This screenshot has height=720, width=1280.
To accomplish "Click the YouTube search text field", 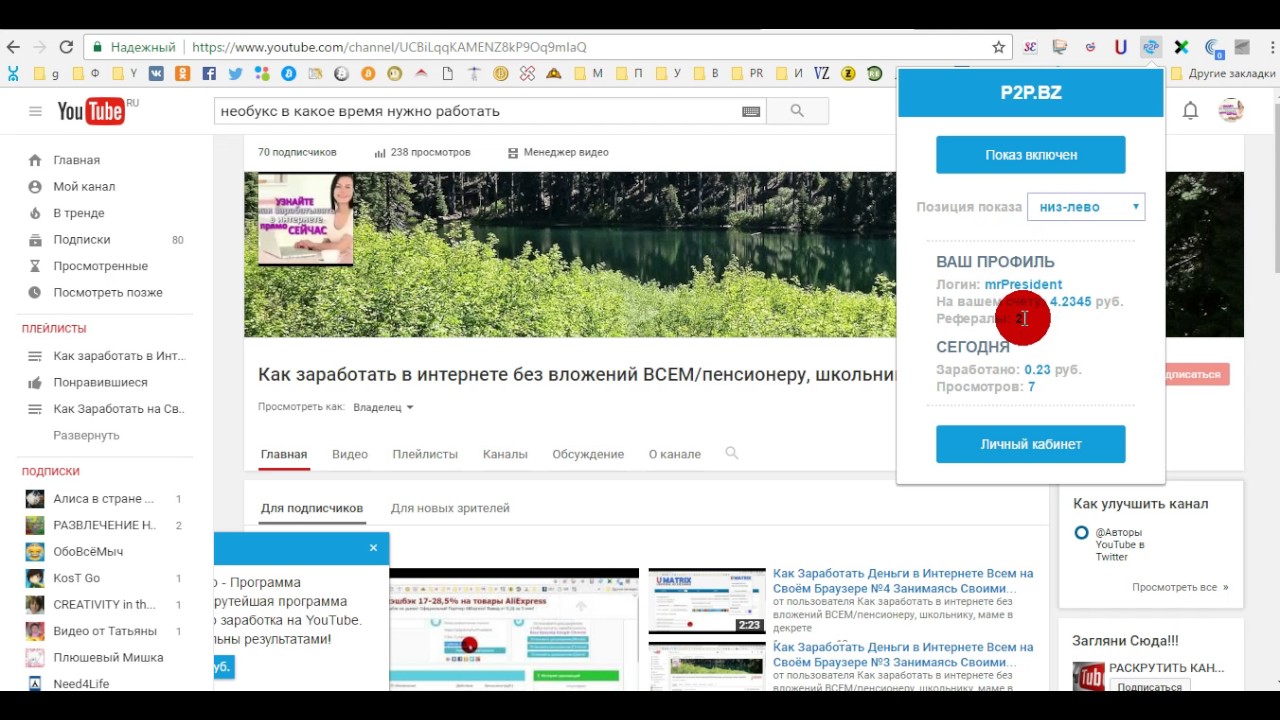I will point(478,111).
